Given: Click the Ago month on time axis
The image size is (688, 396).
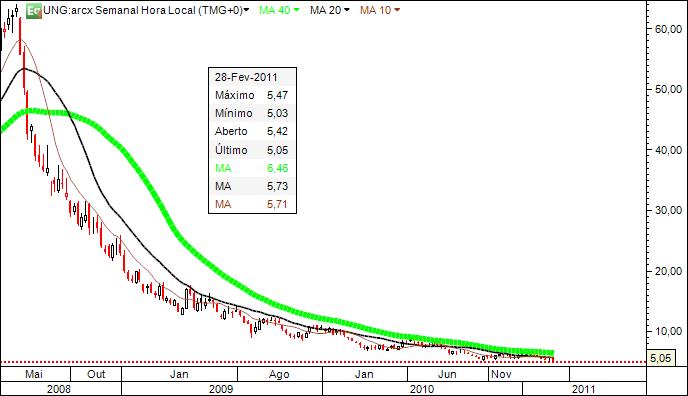Looking at the screenshot, I should click(279, 375).
